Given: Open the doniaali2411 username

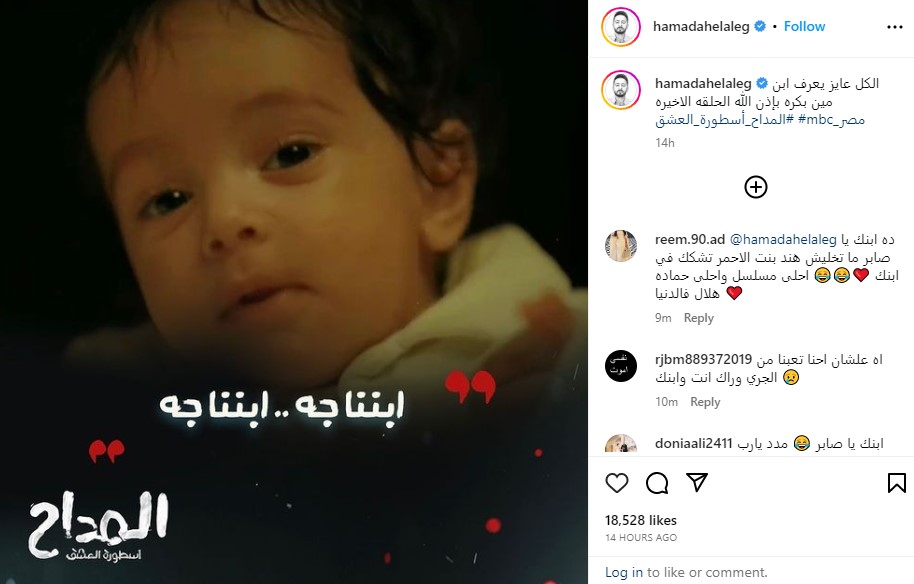Looking at the screenshot, I should point(693,444).
